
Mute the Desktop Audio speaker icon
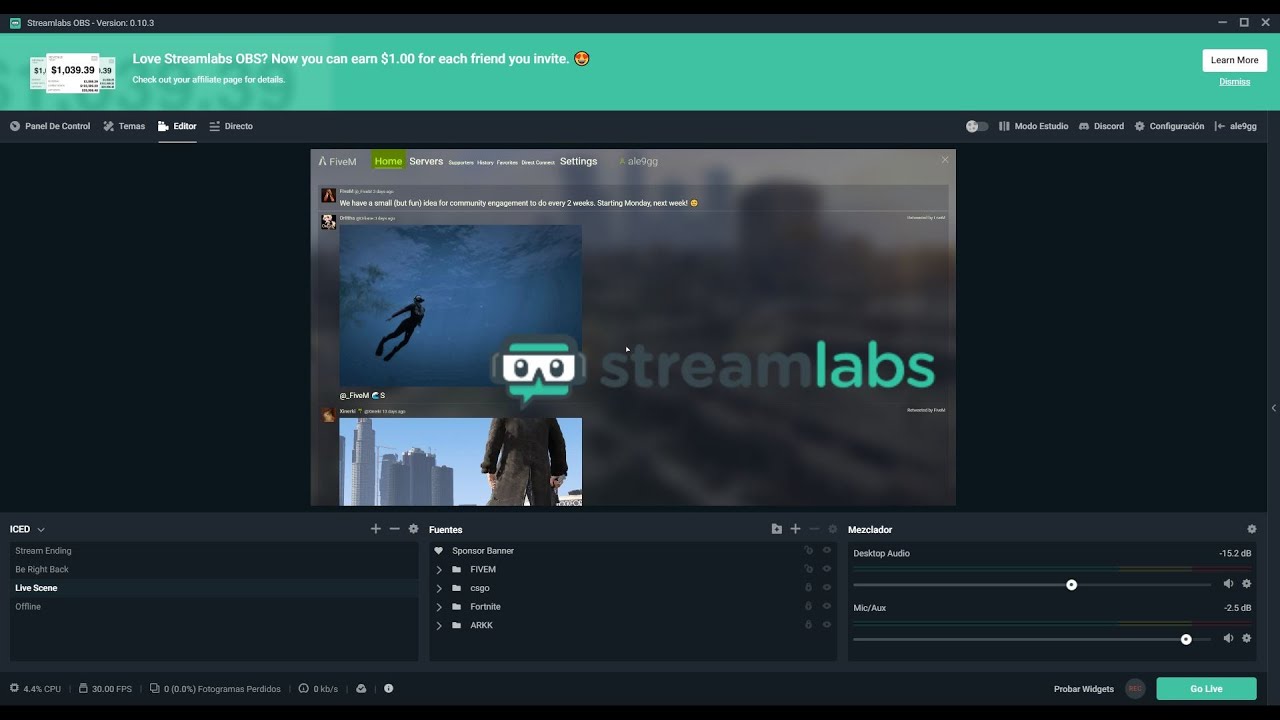(1228, 584)
